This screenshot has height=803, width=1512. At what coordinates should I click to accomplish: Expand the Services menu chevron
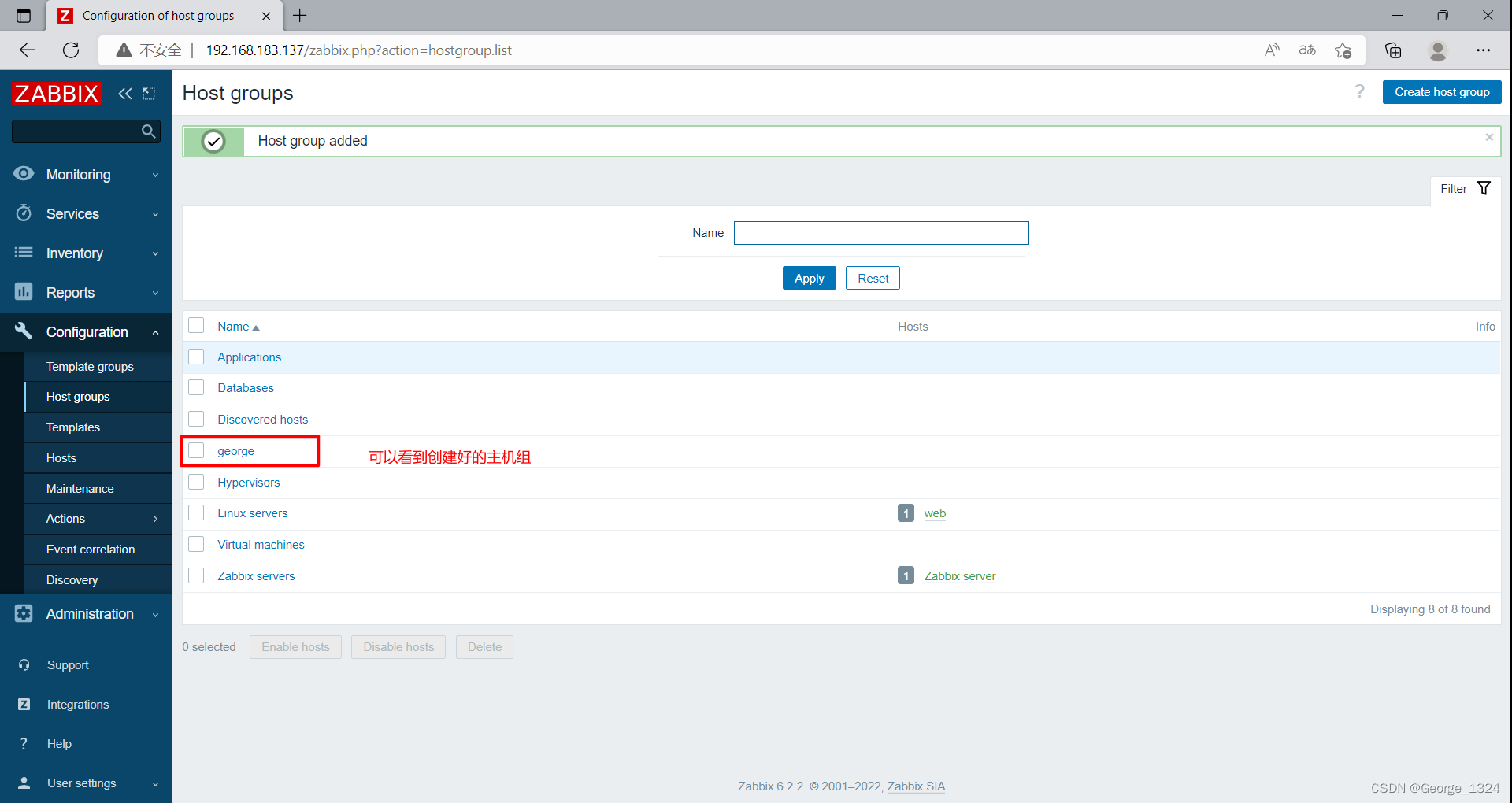[x=155, y=215]
